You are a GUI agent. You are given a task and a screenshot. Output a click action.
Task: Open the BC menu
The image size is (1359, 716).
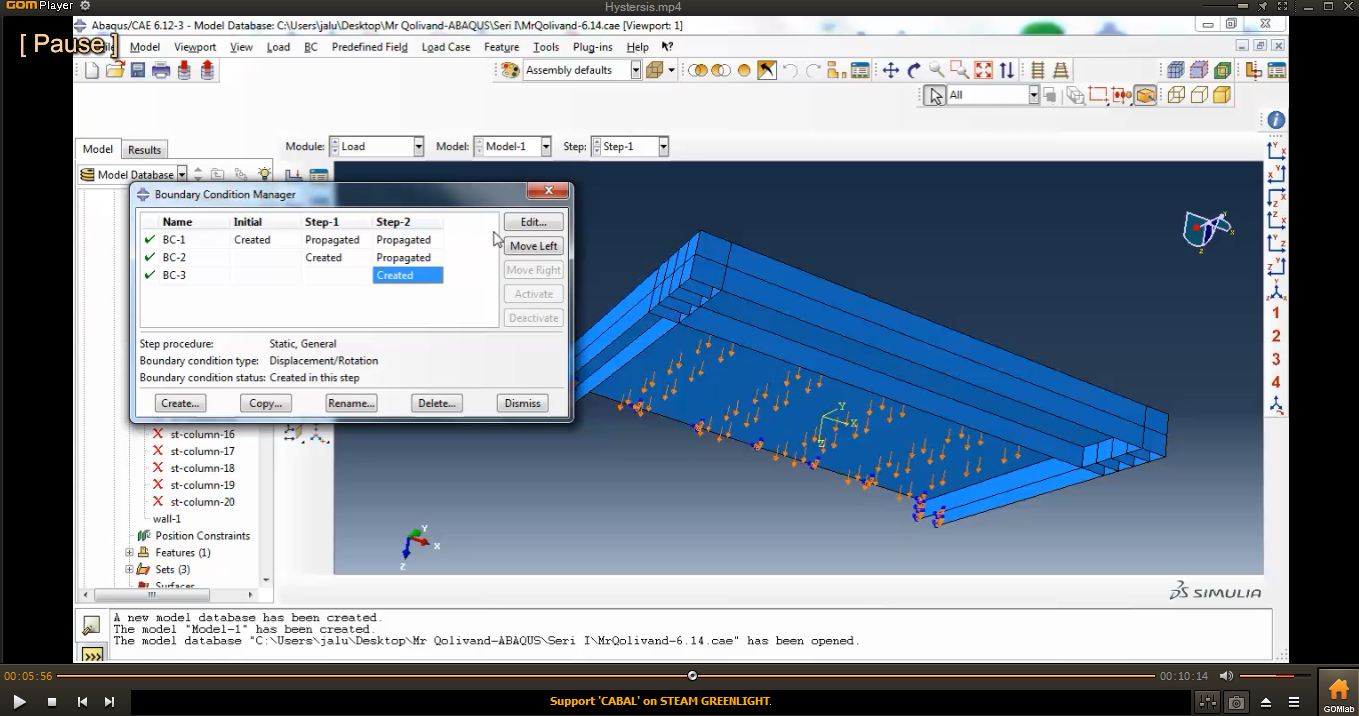[311, 47]
